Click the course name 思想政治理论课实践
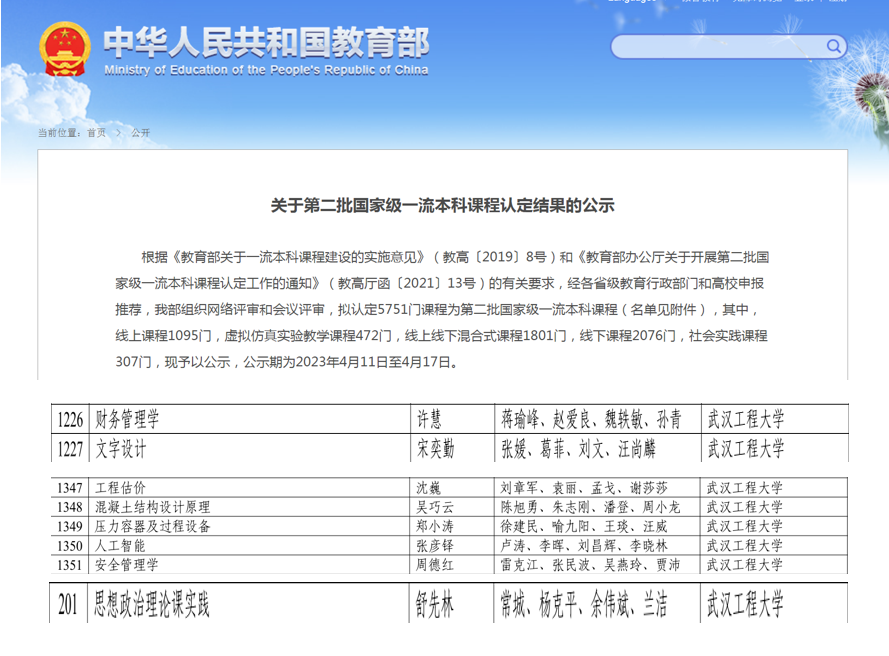 151,603
